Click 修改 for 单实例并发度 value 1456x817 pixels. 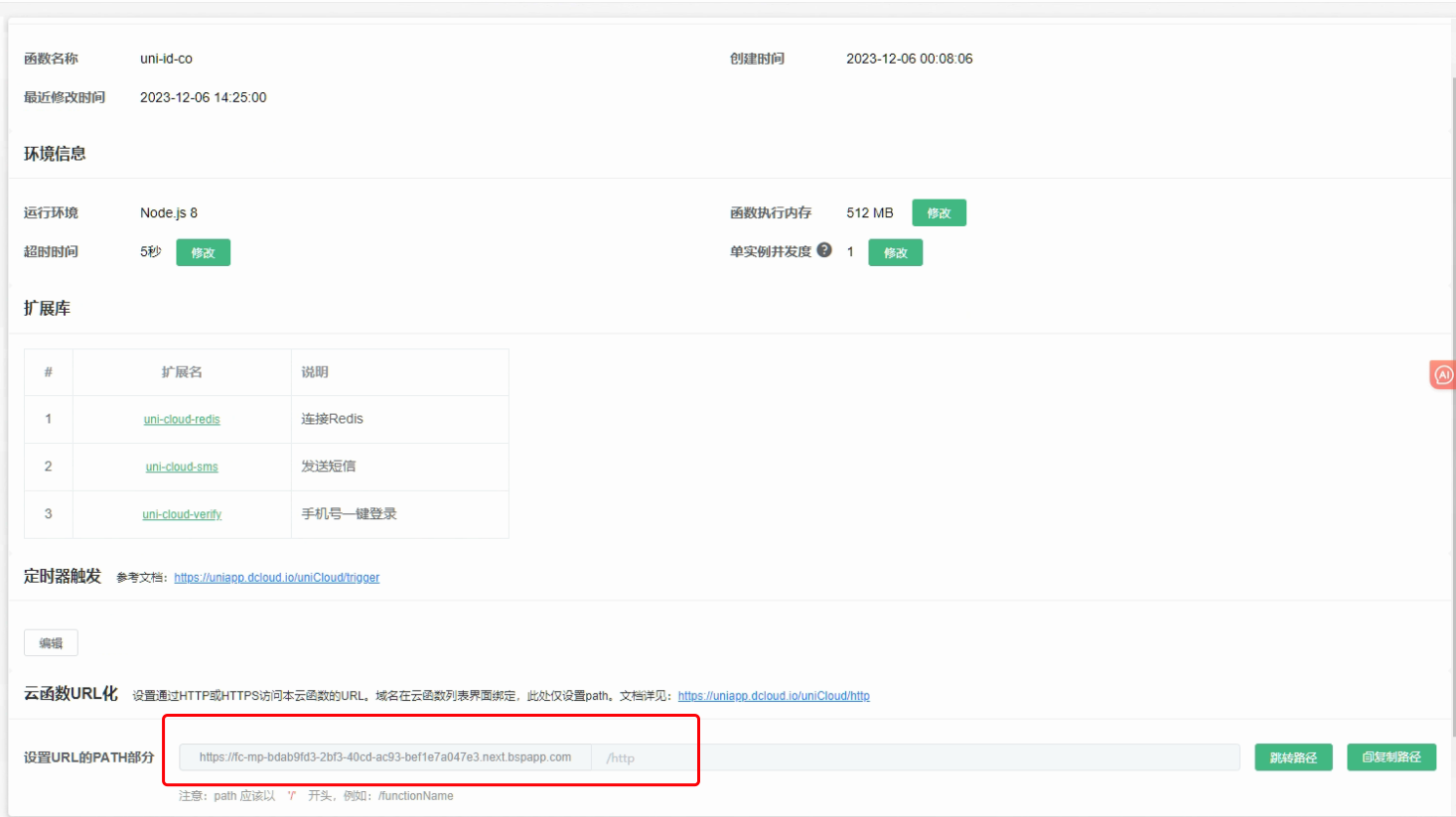895,253
